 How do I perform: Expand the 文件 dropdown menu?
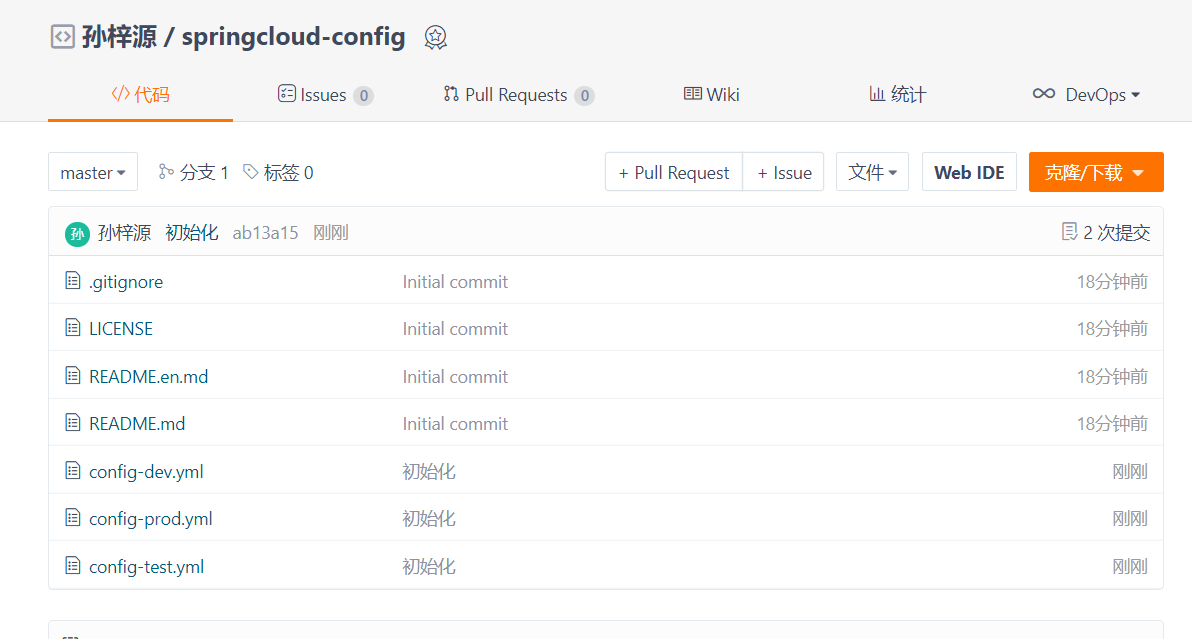pyautogui.click(x=872, y=172)
